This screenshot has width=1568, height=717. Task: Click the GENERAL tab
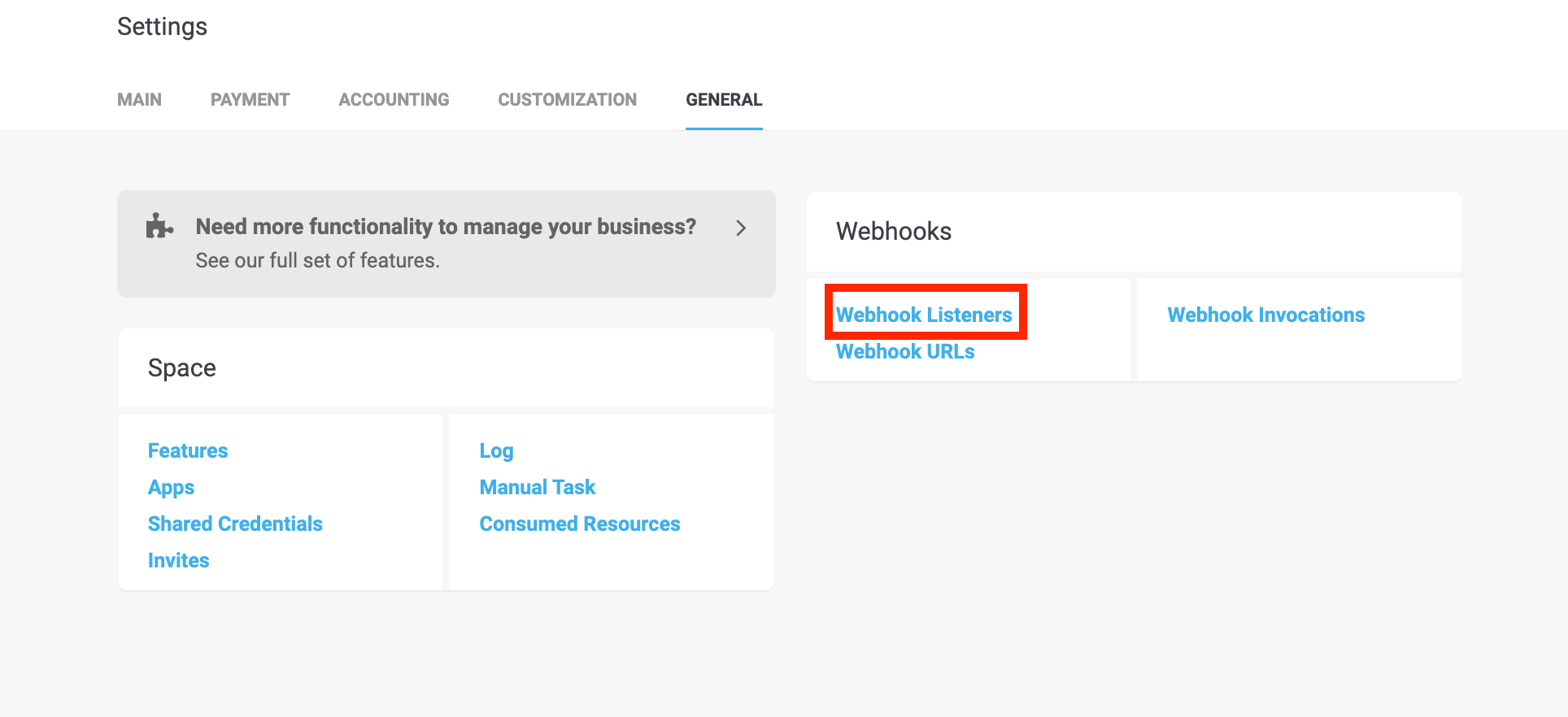point(724,100)
